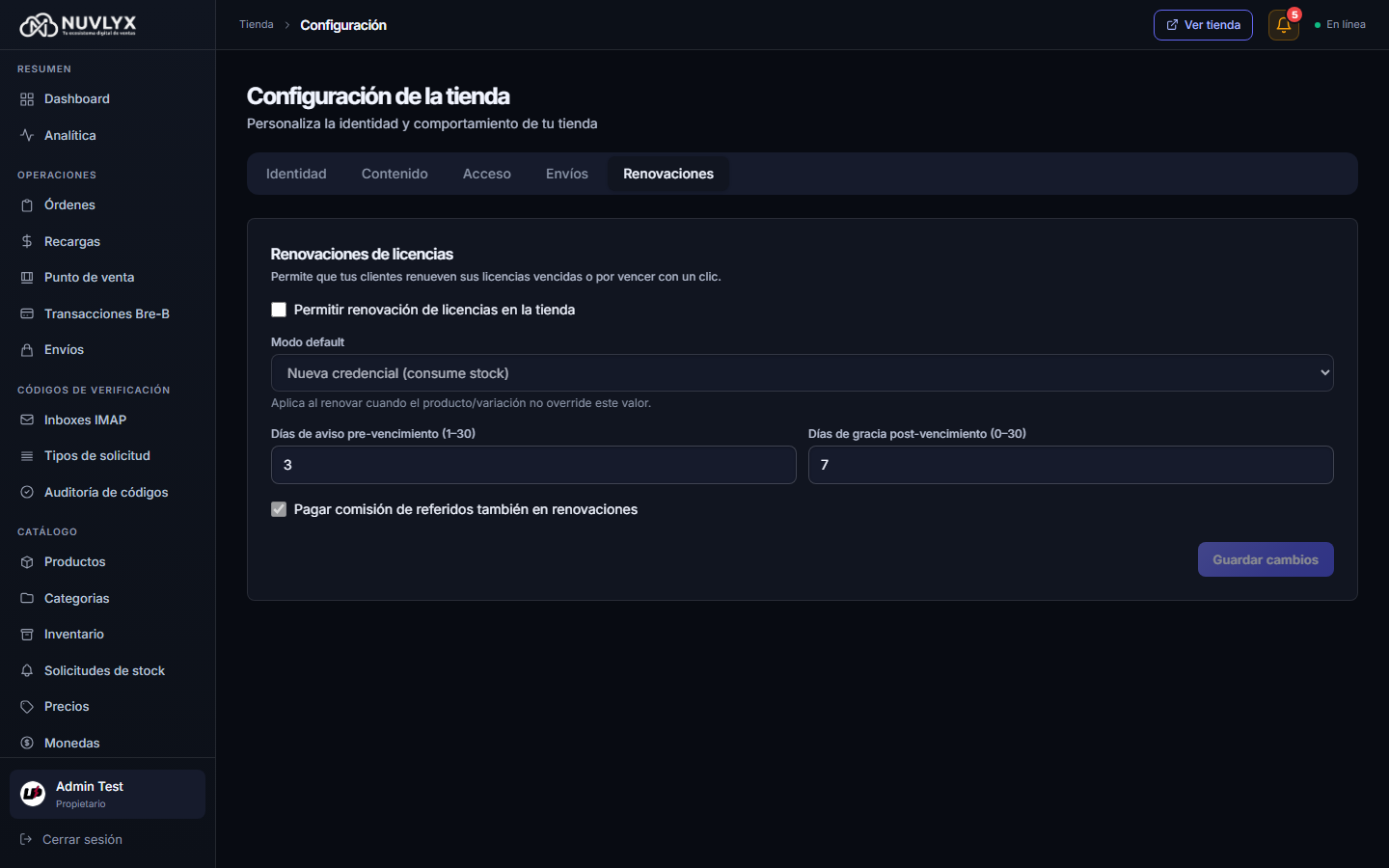Select the Envíos tab
1389x868 pixels.
567,174
